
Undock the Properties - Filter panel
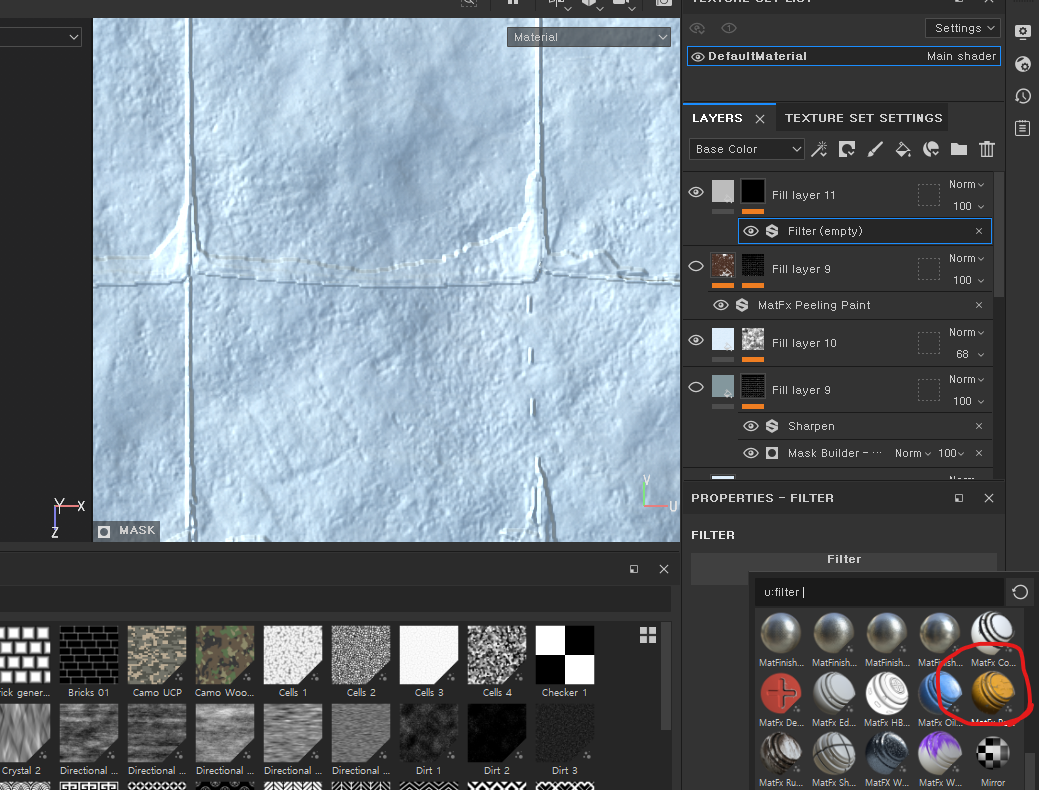click(x=959, y=498)
